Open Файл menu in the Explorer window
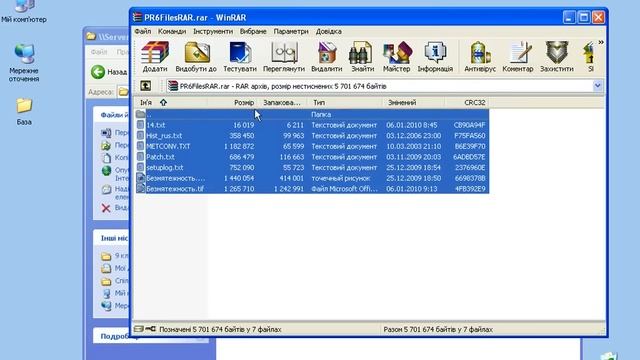640x360 pixels. coord(99,52)
